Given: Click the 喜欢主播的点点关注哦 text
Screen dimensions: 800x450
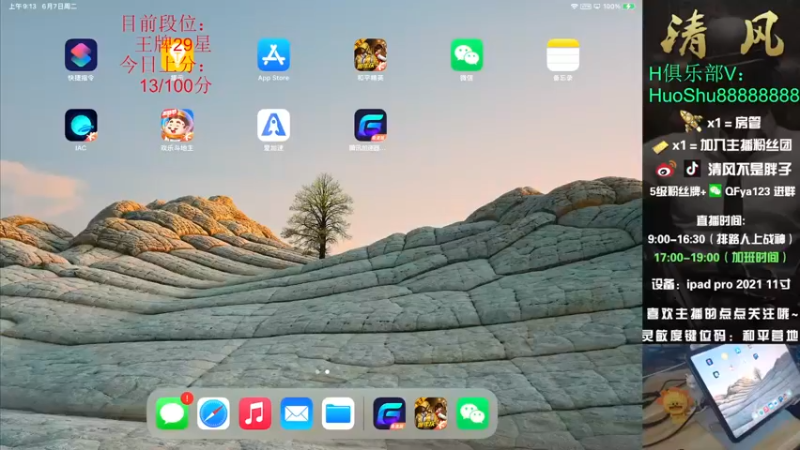Looking at the screenshot, I should coord(722,314).
